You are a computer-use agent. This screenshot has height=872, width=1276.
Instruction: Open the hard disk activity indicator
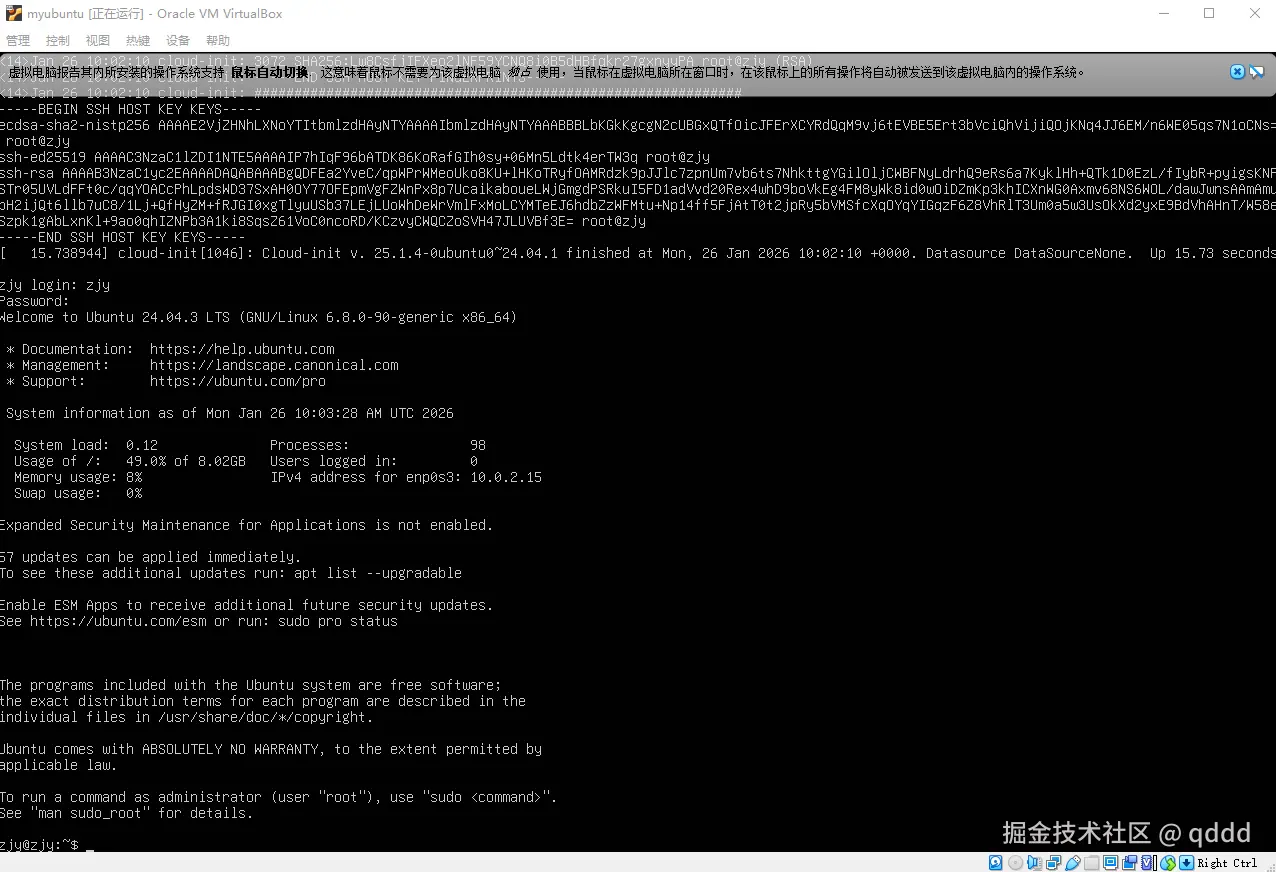(x=995, y=862)
